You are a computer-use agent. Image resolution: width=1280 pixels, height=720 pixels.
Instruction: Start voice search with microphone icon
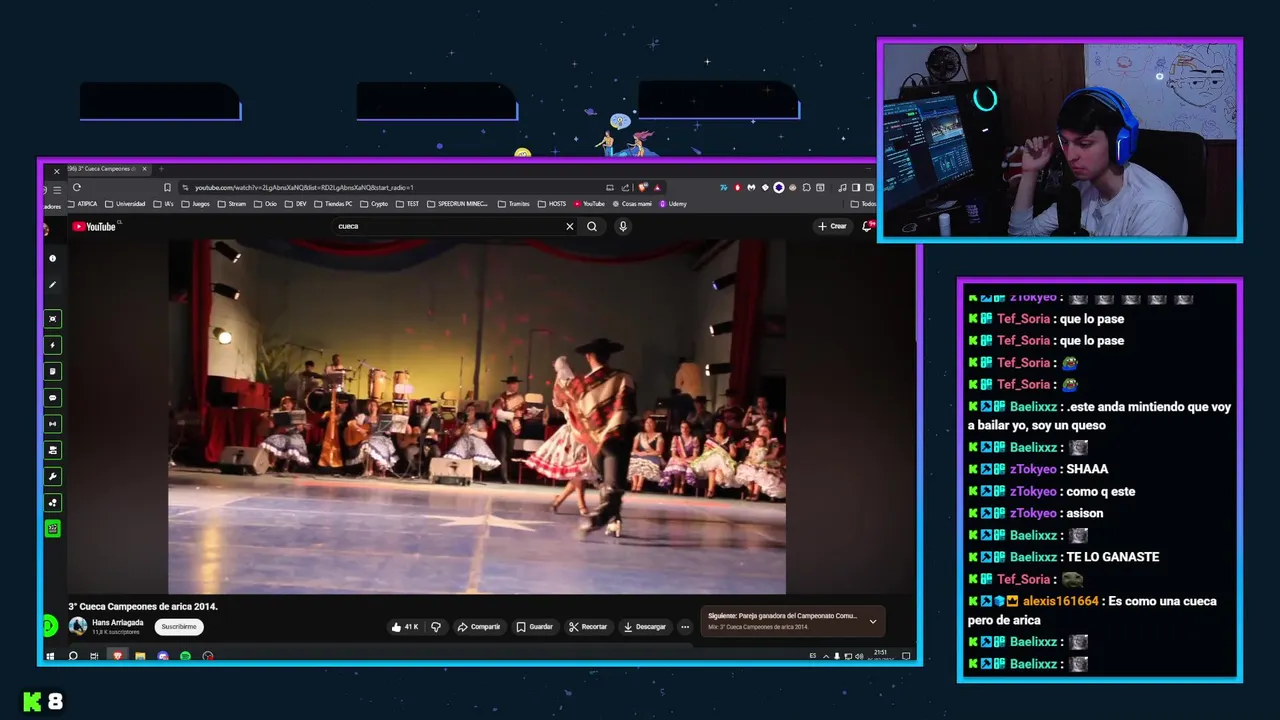(x=623, y=226)
